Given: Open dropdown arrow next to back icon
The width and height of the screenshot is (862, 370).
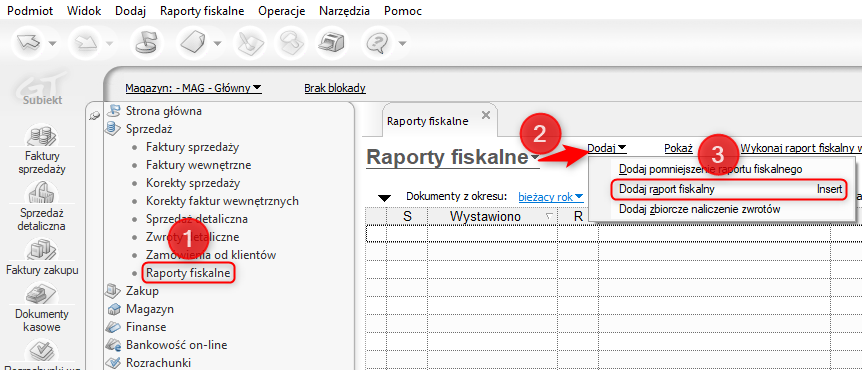Looking at the screenshot, I should (x=52, y=43).
